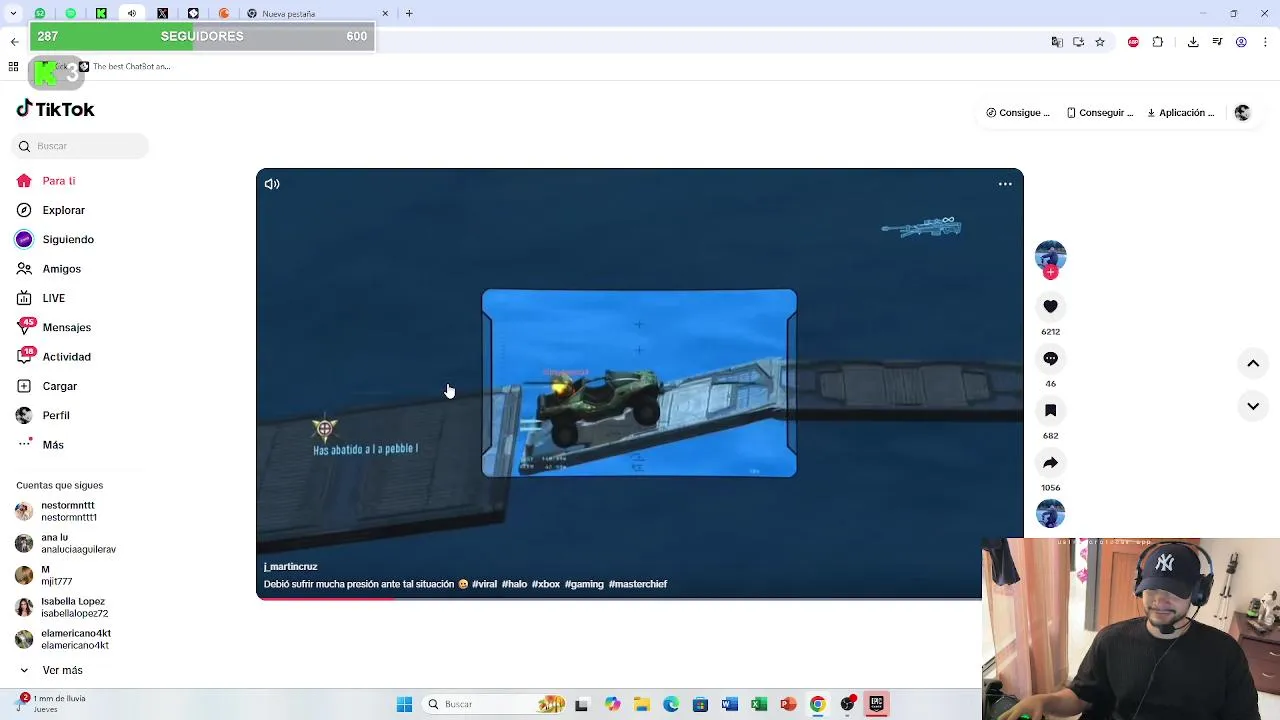Open the Chrome apps grid in bookmarks bar

click(x=13, y=67)
